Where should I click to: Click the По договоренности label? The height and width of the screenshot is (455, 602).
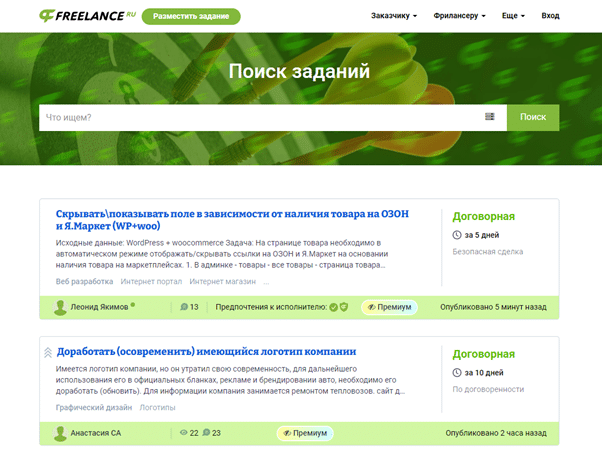(488, 389)
